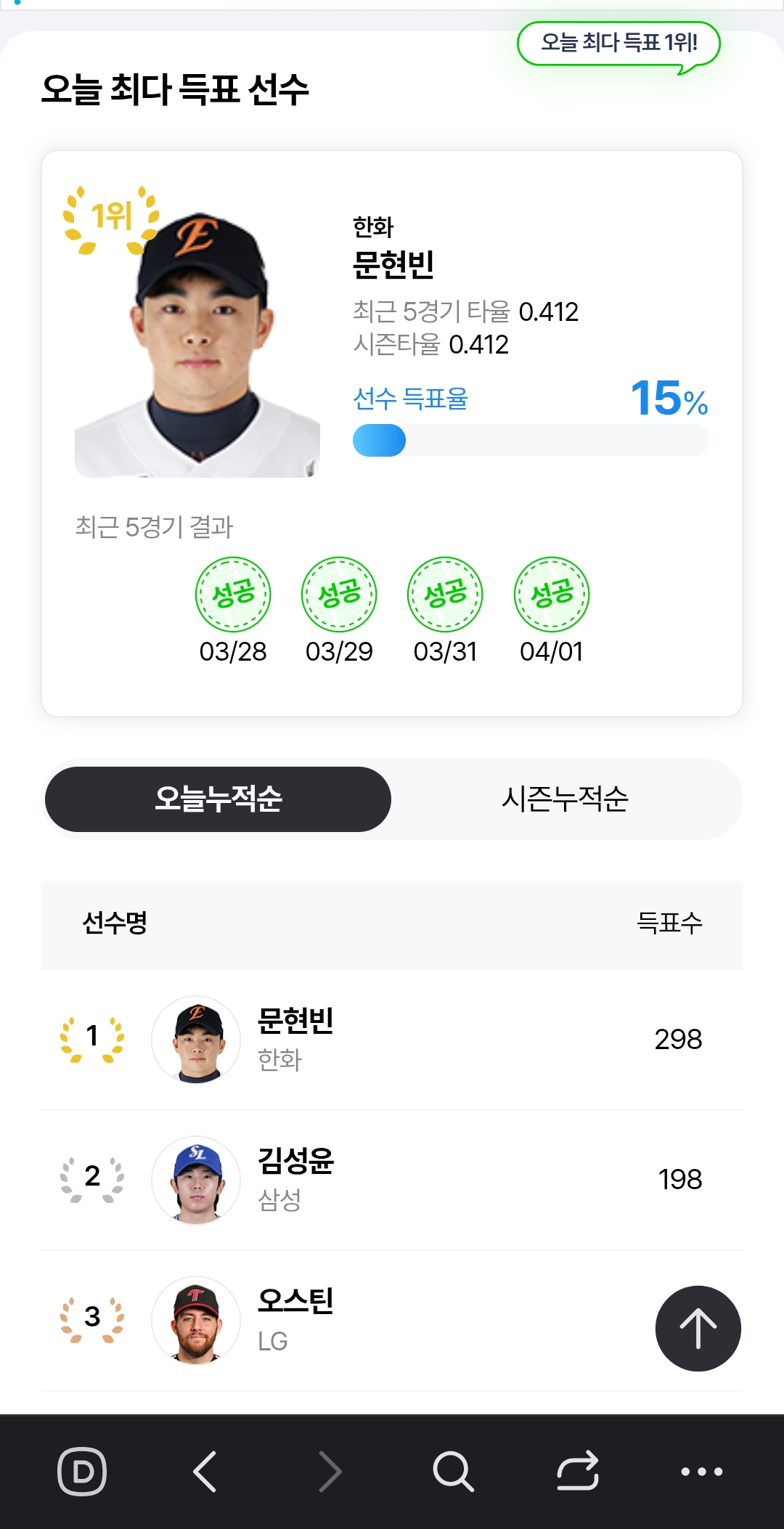Switch to the 시즌누적순 tab
Screen dimensions: 784x1529
coord(565,799)
